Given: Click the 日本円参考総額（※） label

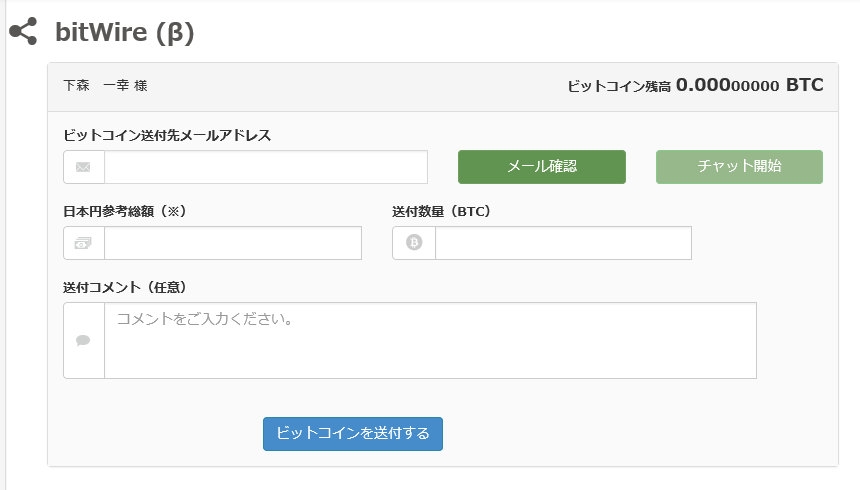Looking at the screenshot, I should [x=124, y=211].
